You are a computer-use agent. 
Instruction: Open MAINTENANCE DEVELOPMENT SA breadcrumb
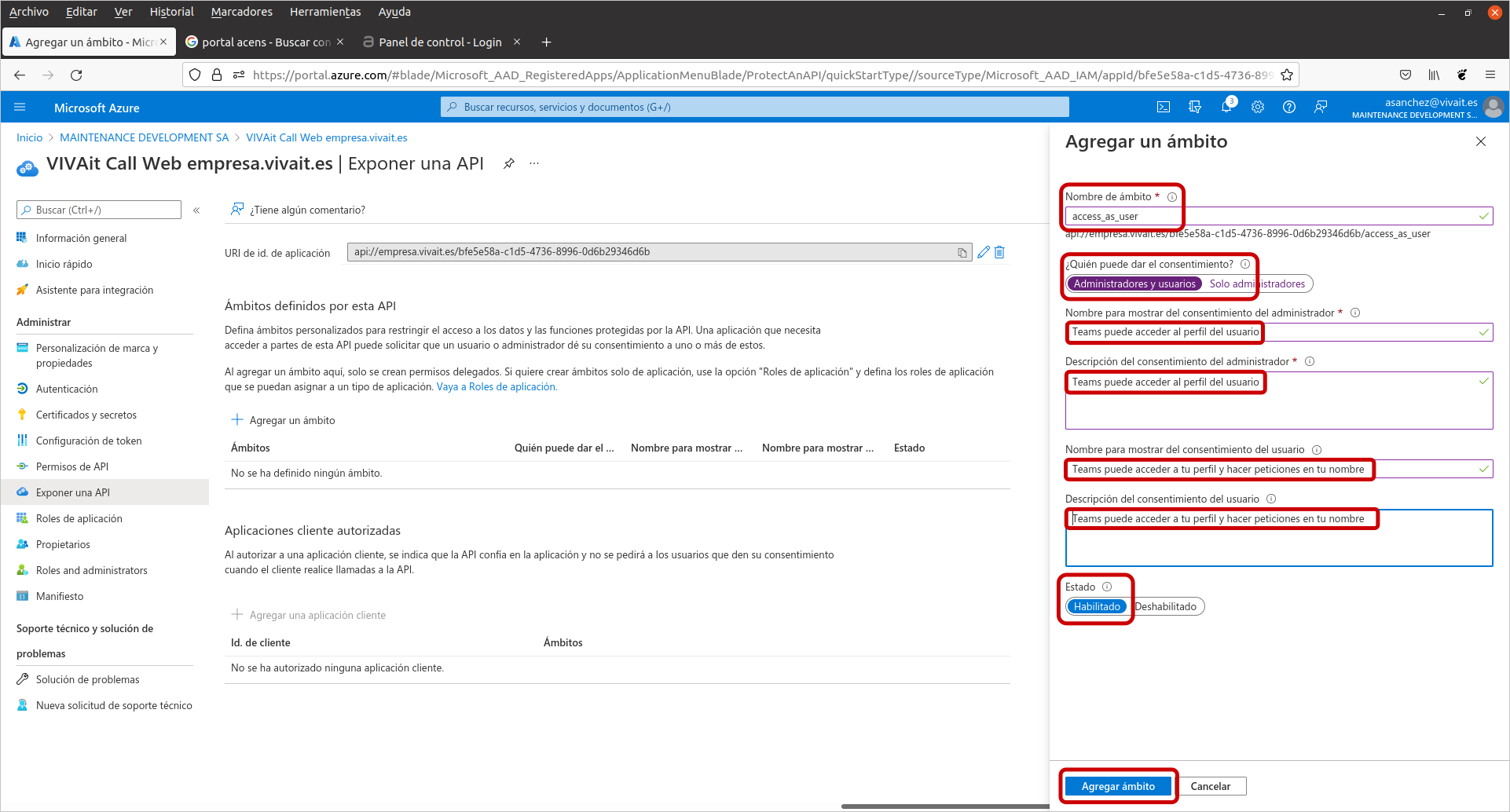(x=145, y=138)
